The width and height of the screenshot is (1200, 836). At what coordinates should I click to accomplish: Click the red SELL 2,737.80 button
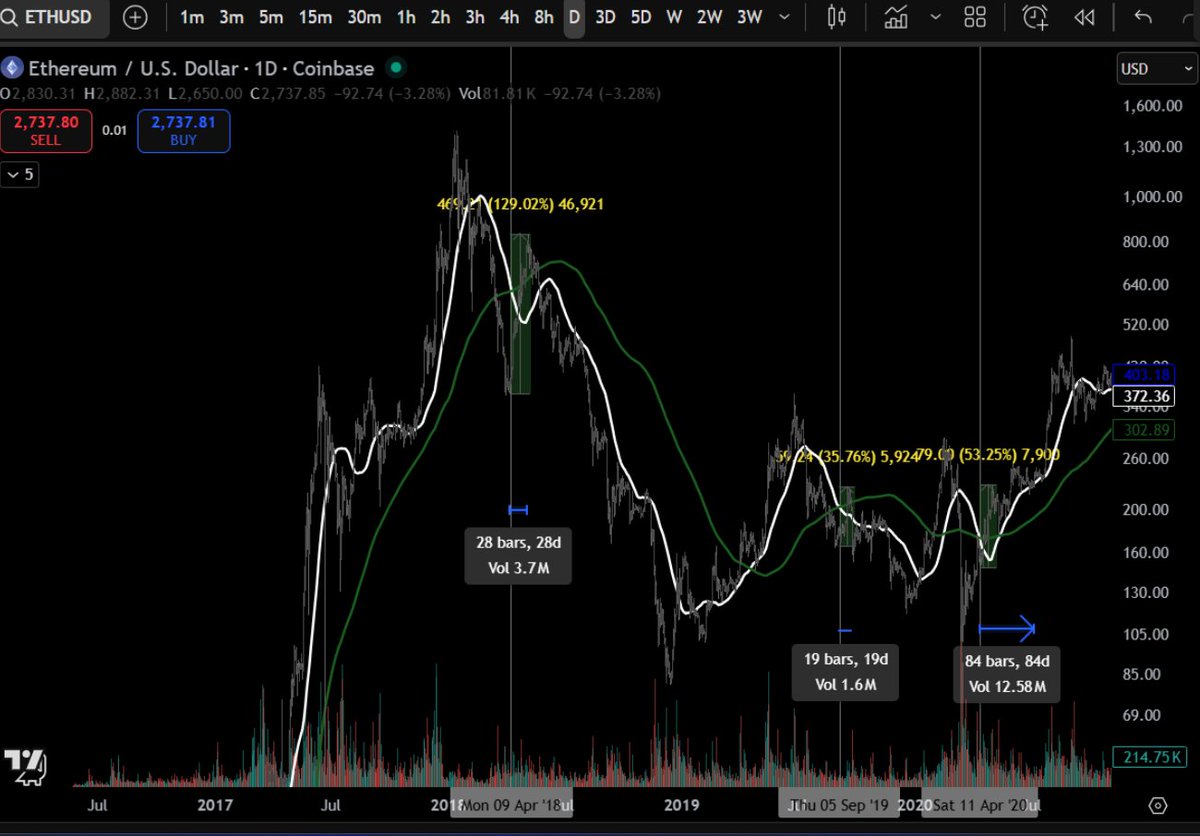[46, 131]
